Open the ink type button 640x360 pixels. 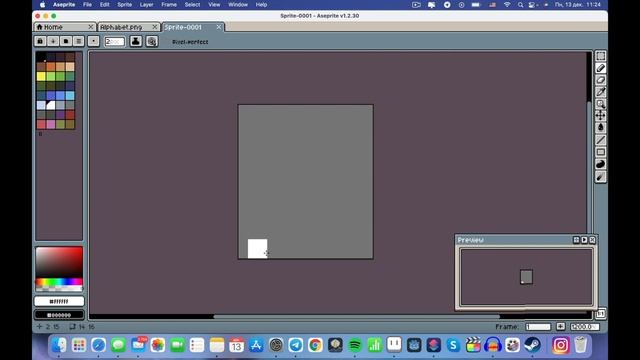[136, 41]
